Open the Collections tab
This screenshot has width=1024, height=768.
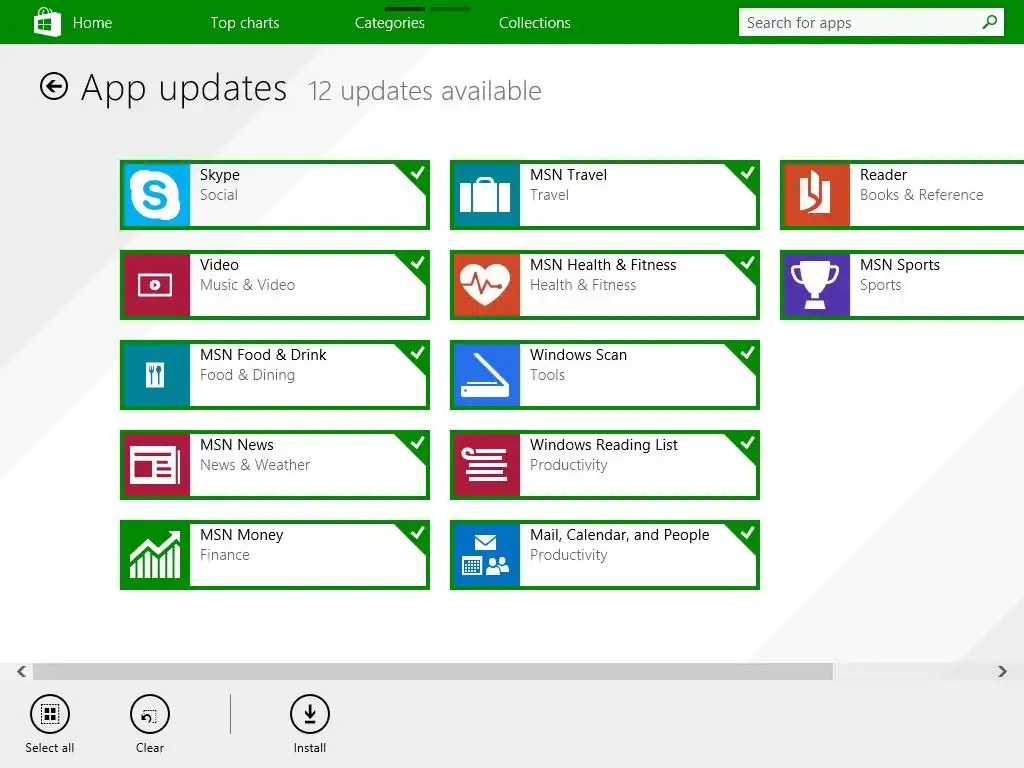534,23
